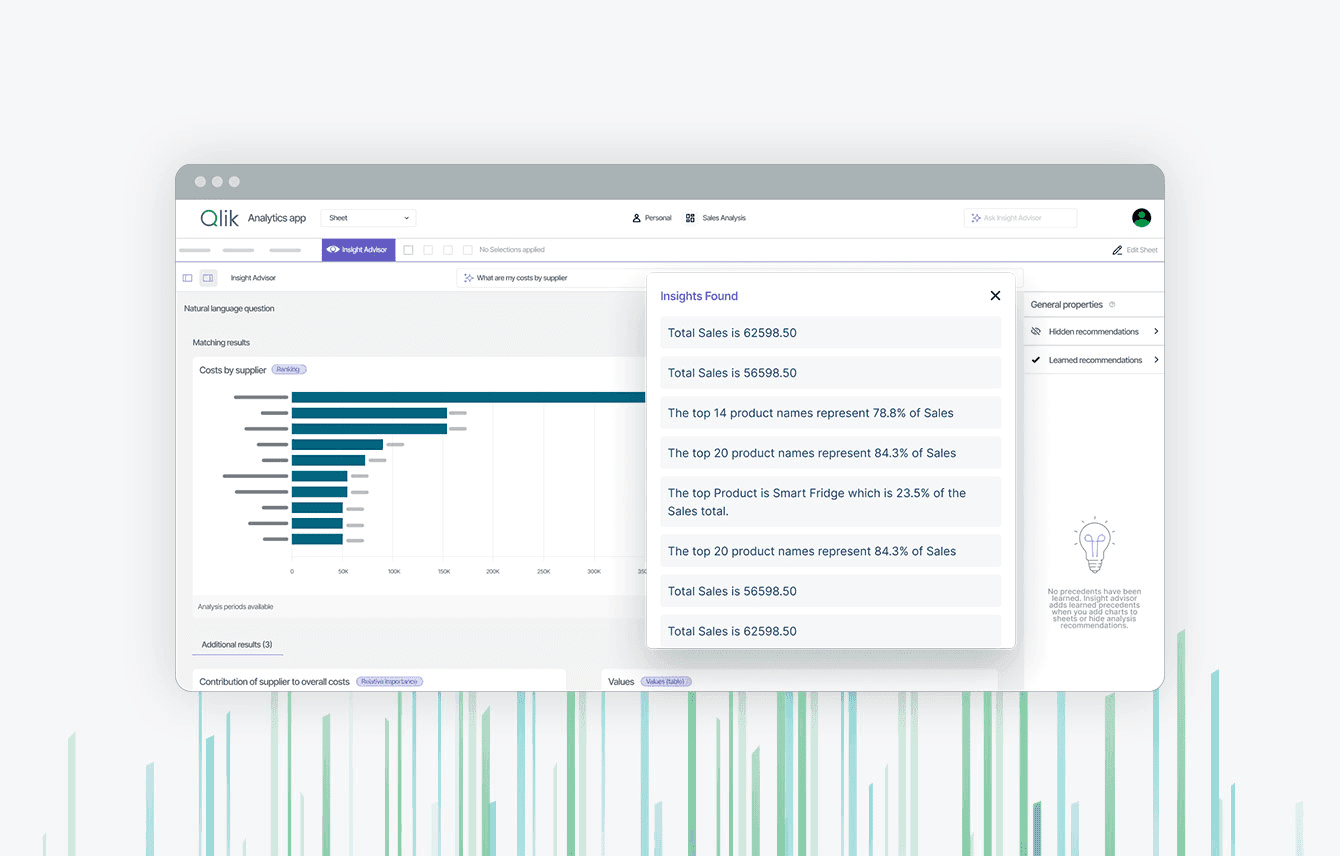Click the top bar of the supplier chart

450,396
